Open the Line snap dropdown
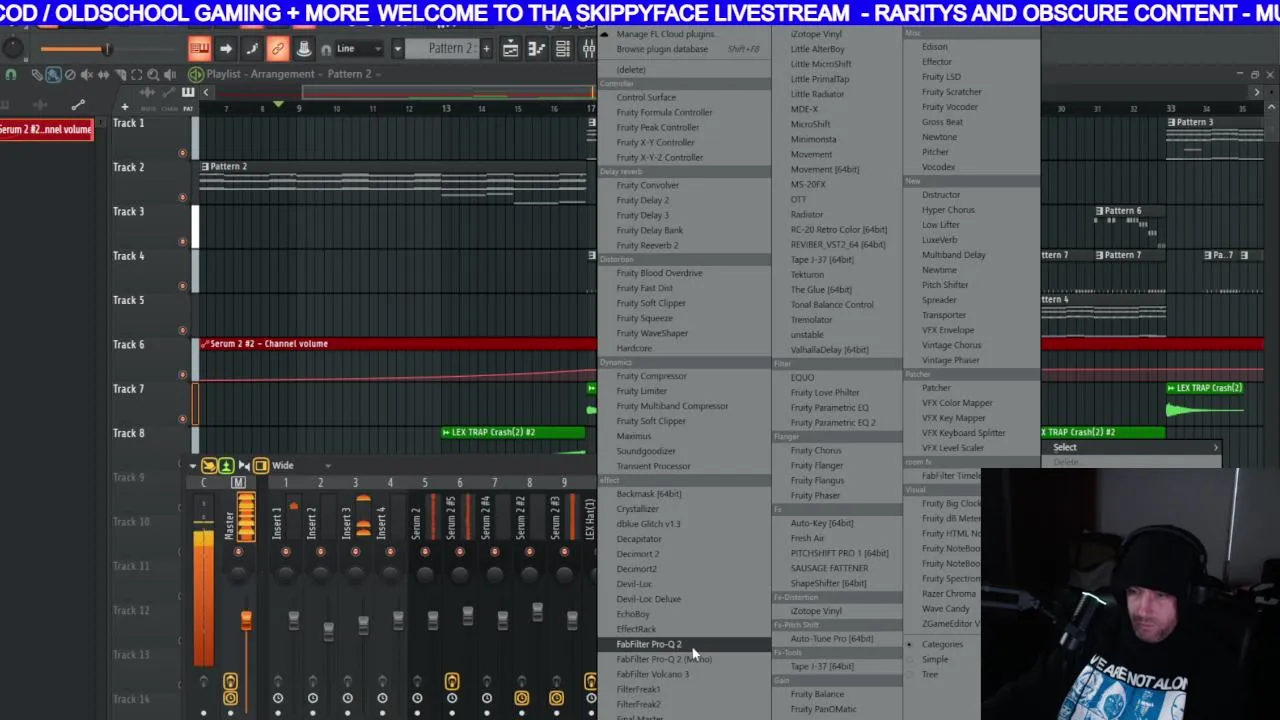1280x720 pixels. pyautogui.click(x=357, y=48)
